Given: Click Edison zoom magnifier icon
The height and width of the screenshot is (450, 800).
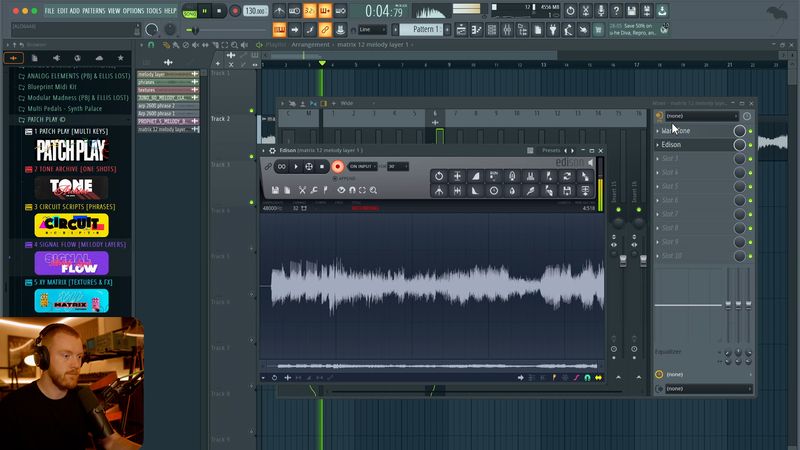Looking at the screenshot, I should (x=373, y=190).
